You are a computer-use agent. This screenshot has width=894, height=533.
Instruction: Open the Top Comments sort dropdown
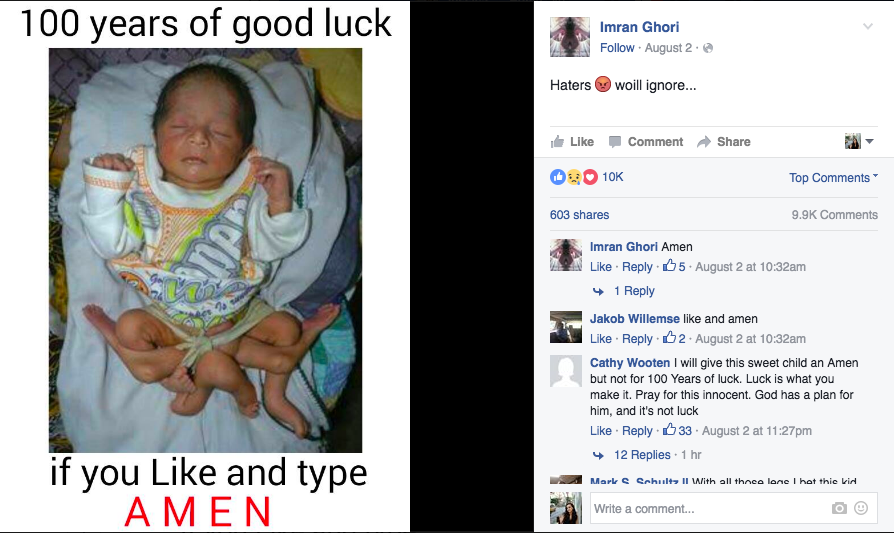pos(833,178)
